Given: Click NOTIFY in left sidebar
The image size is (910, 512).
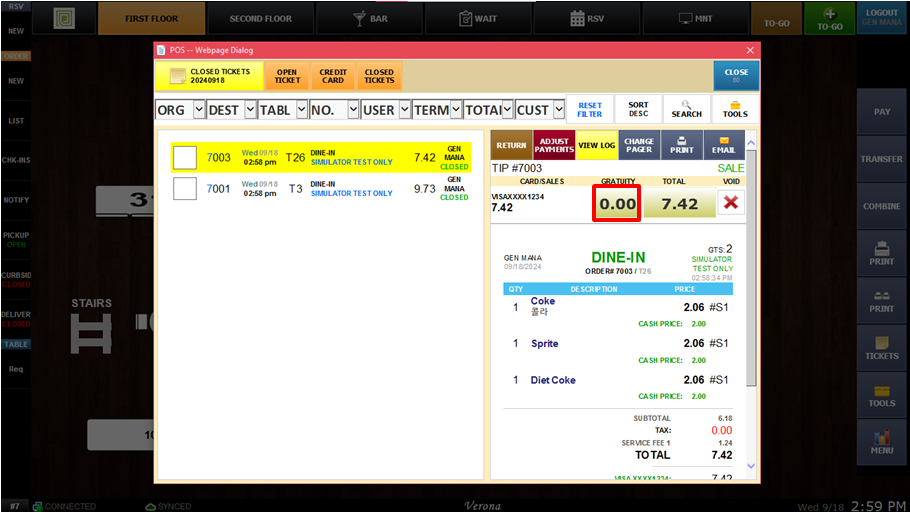Looking at the screenshot, I should [x=16, y=200].
